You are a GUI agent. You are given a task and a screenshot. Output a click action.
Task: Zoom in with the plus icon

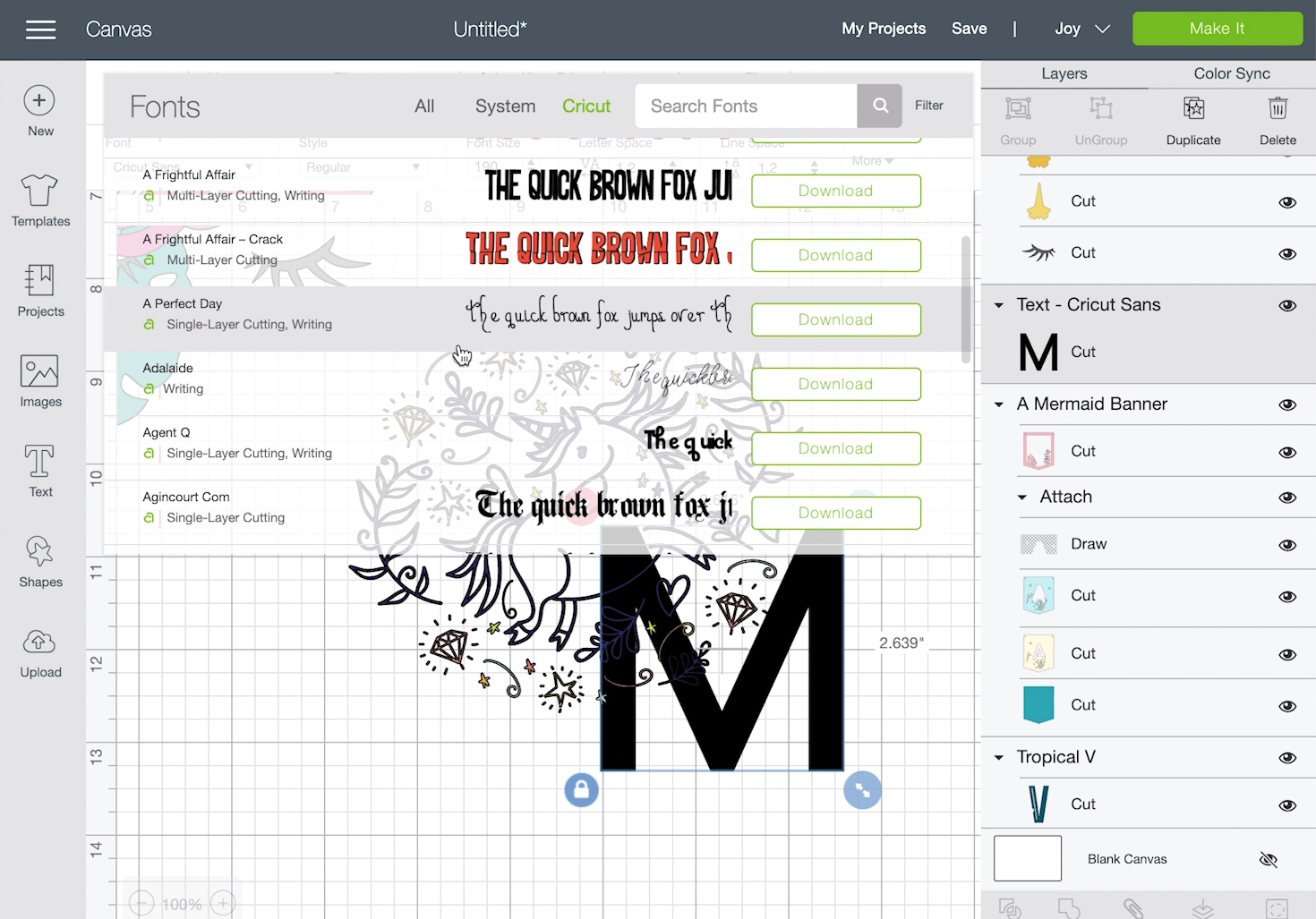point(223,904)
